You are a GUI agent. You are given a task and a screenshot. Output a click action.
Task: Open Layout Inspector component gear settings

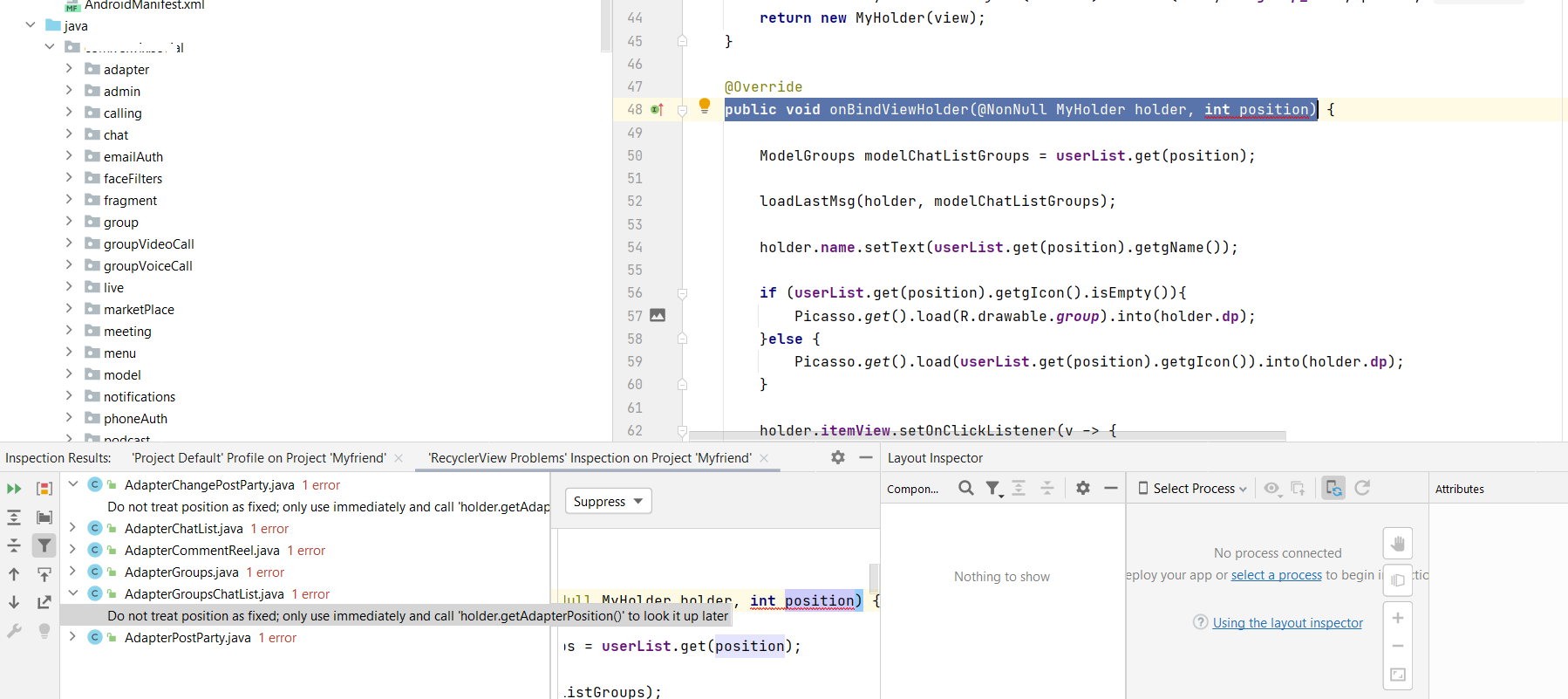[x=1083, y=489]
